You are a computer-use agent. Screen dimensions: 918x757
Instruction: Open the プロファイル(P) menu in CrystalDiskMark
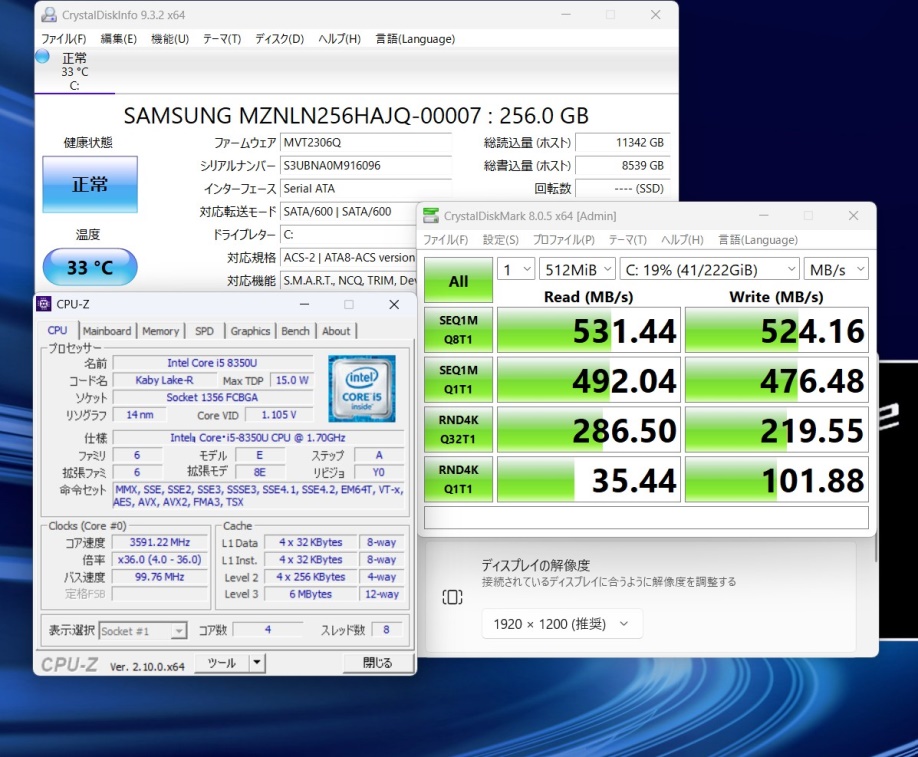[563, 239]
